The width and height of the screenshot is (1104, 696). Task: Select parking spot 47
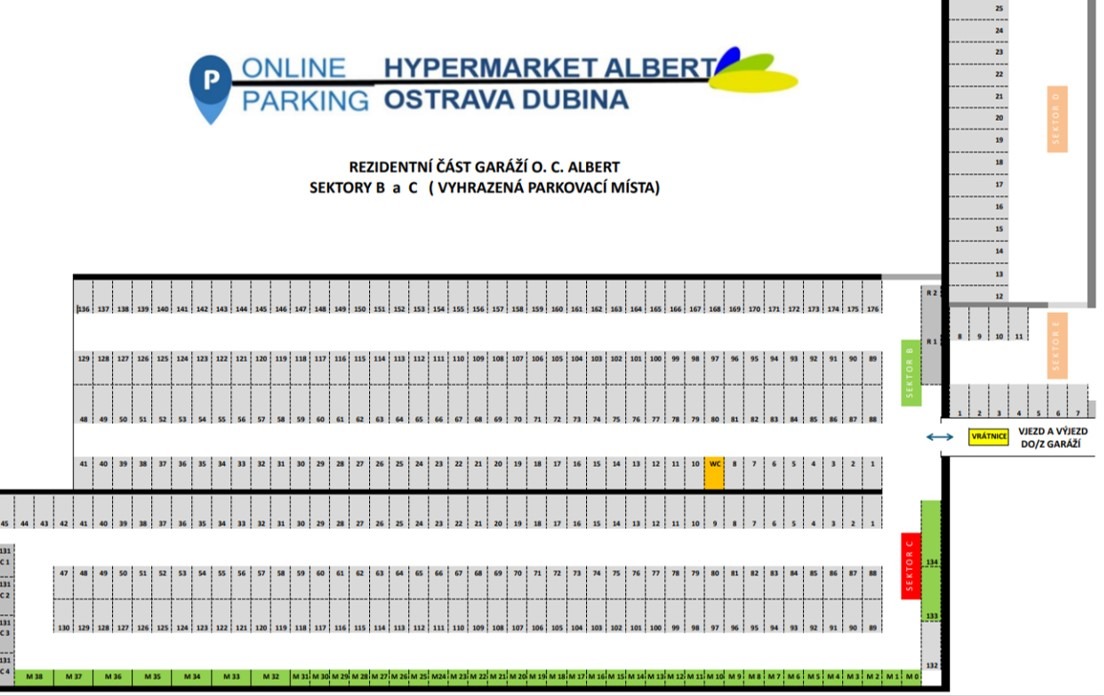pos(63,583)
